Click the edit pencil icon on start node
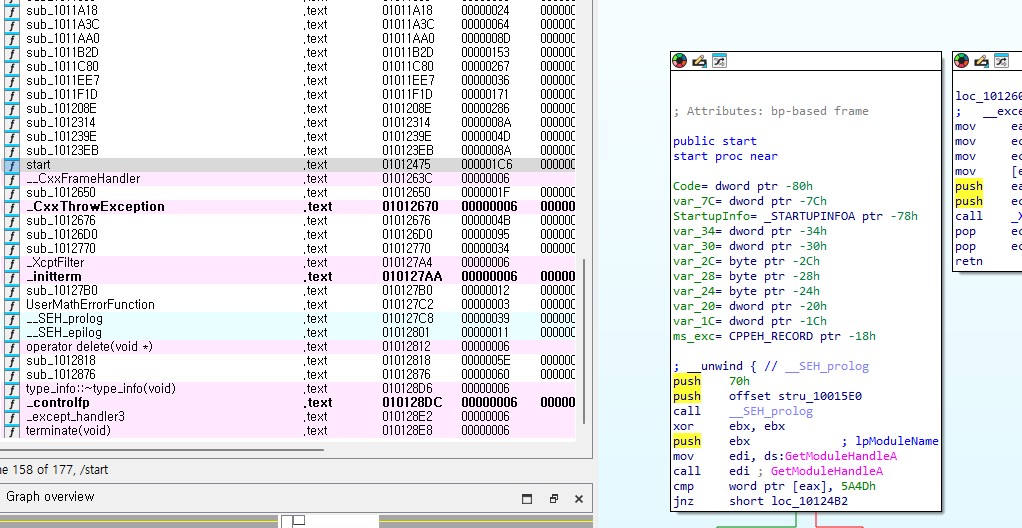Viewport: 1022px width, 528px height. point(699,61)
